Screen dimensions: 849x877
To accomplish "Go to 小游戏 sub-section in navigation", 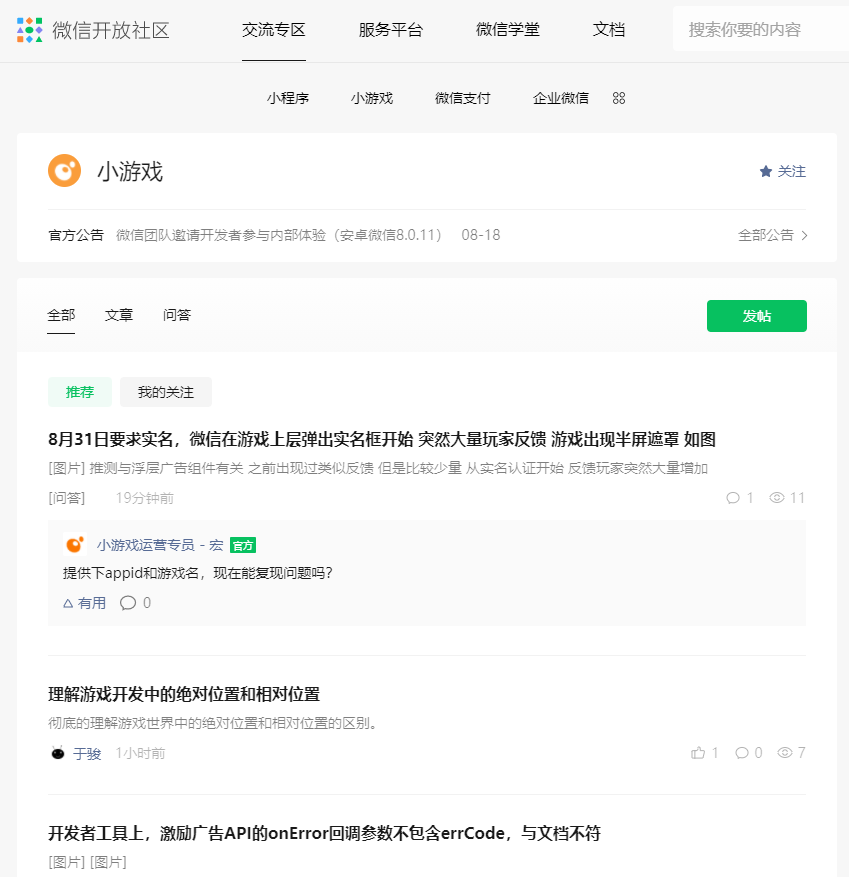I will [x=372, y=98].
